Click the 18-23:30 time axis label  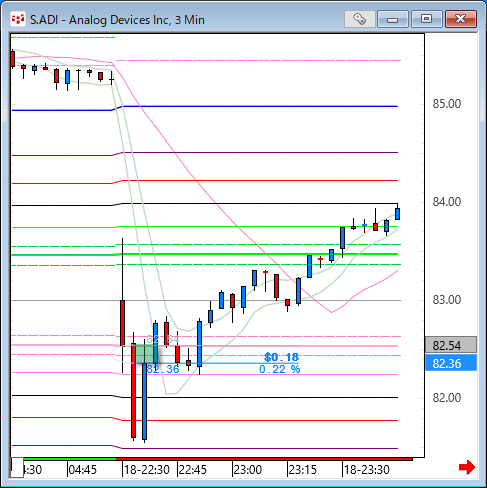[x=367, y=470]
